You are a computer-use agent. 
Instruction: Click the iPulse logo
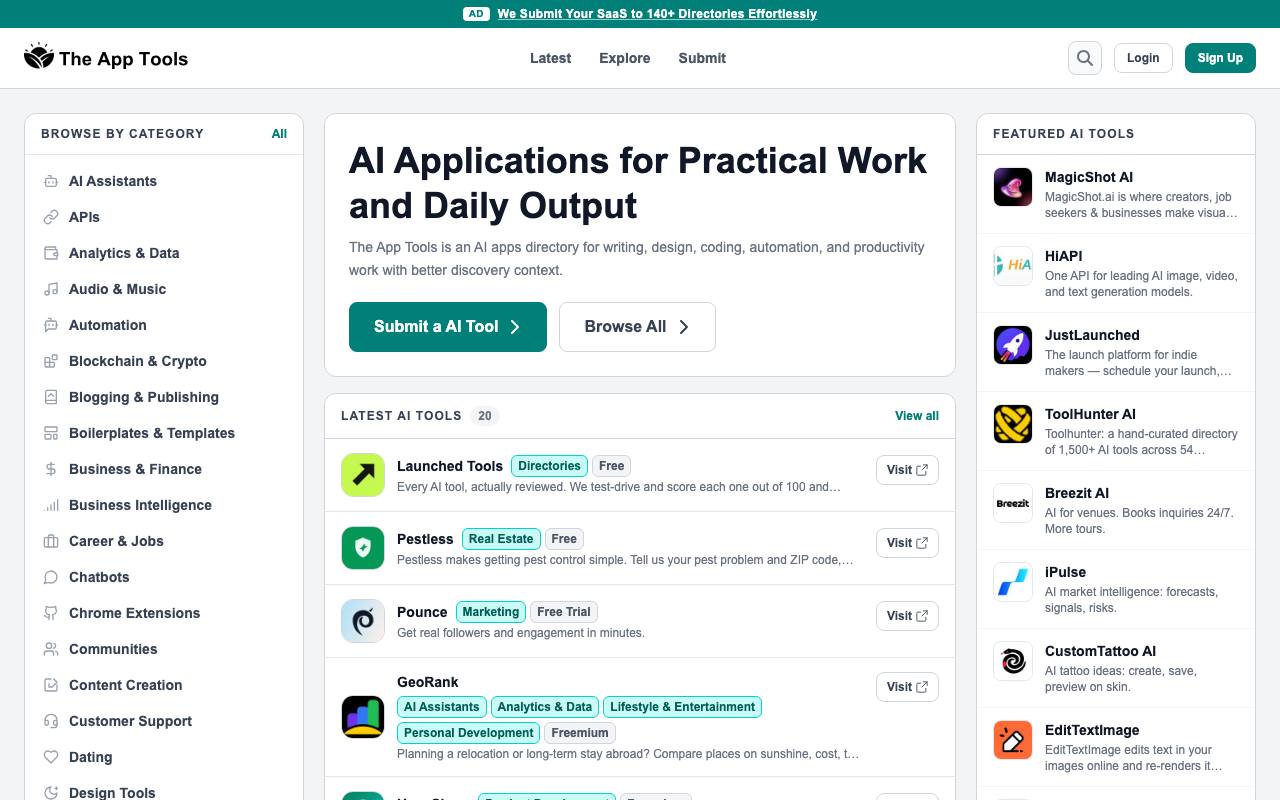pos(1013,582)
